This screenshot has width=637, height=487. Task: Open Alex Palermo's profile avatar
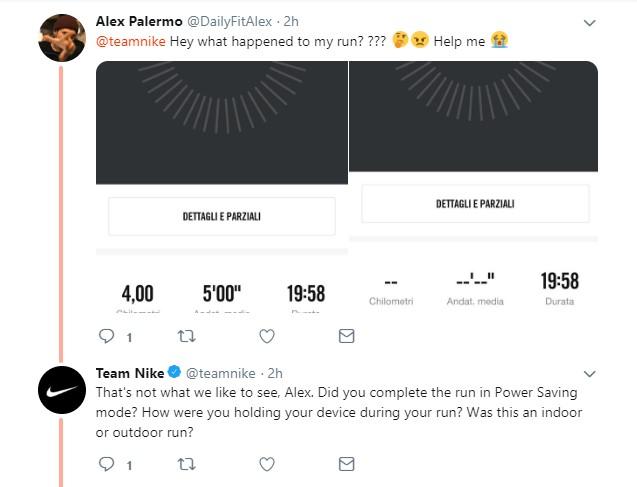(62, 38)
